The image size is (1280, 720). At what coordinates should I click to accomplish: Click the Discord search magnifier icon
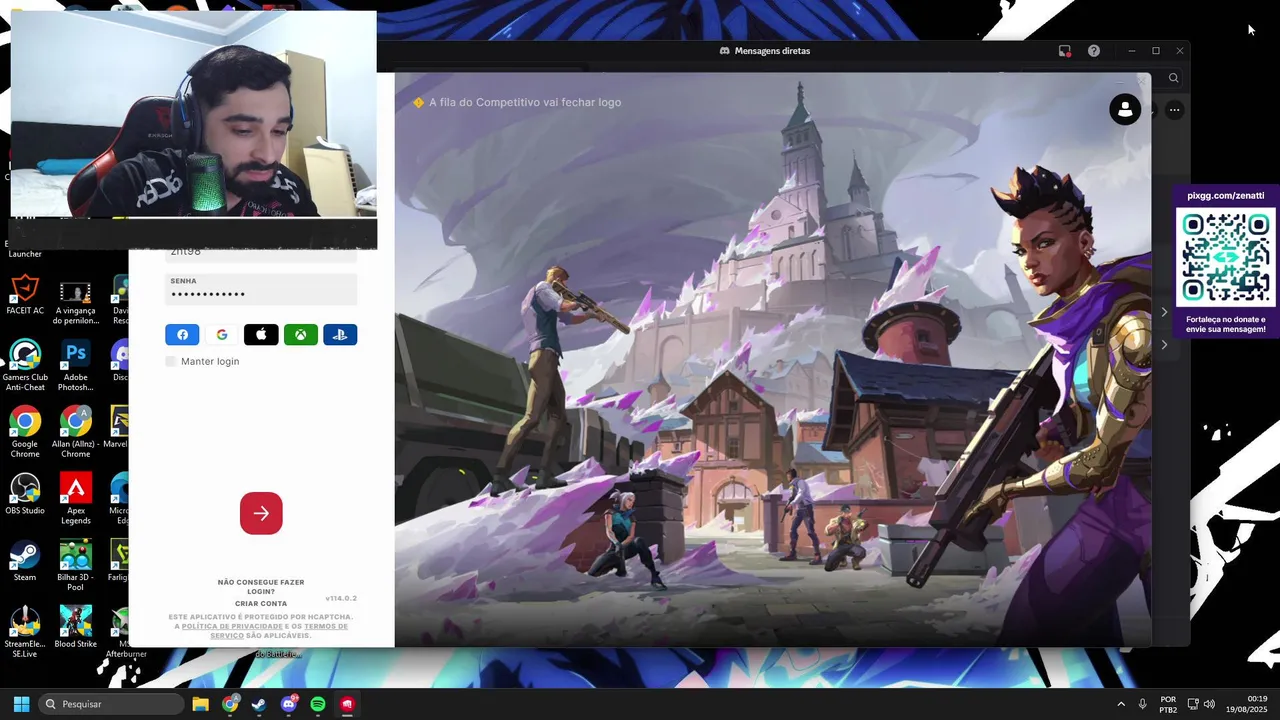point(1173,78)
